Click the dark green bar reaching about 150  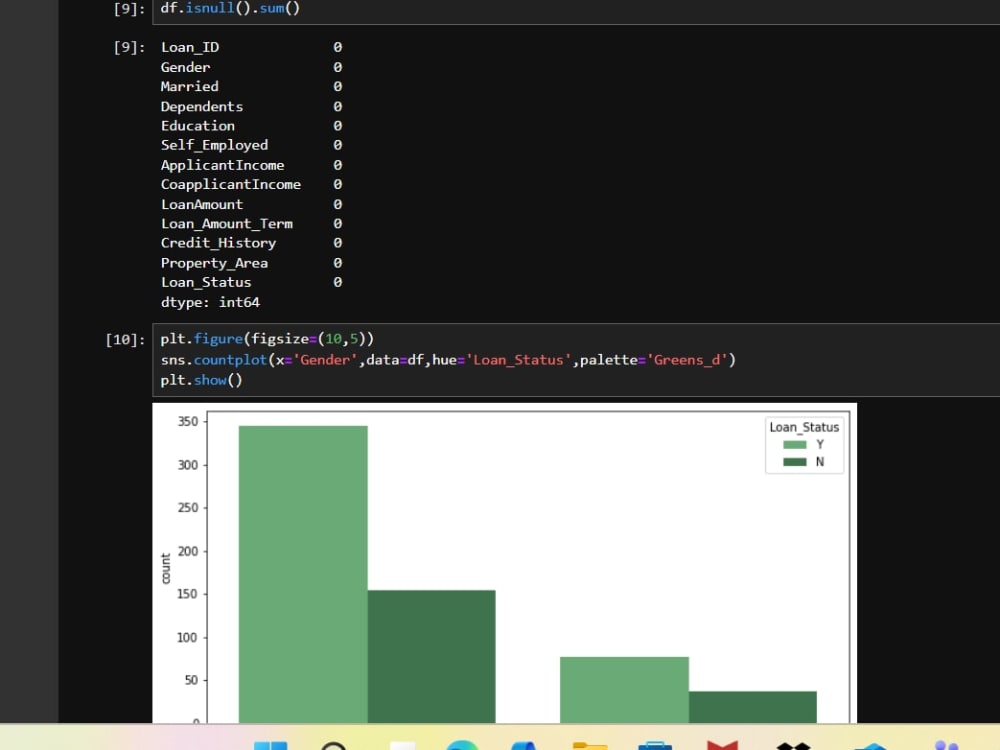pos(432,656)
